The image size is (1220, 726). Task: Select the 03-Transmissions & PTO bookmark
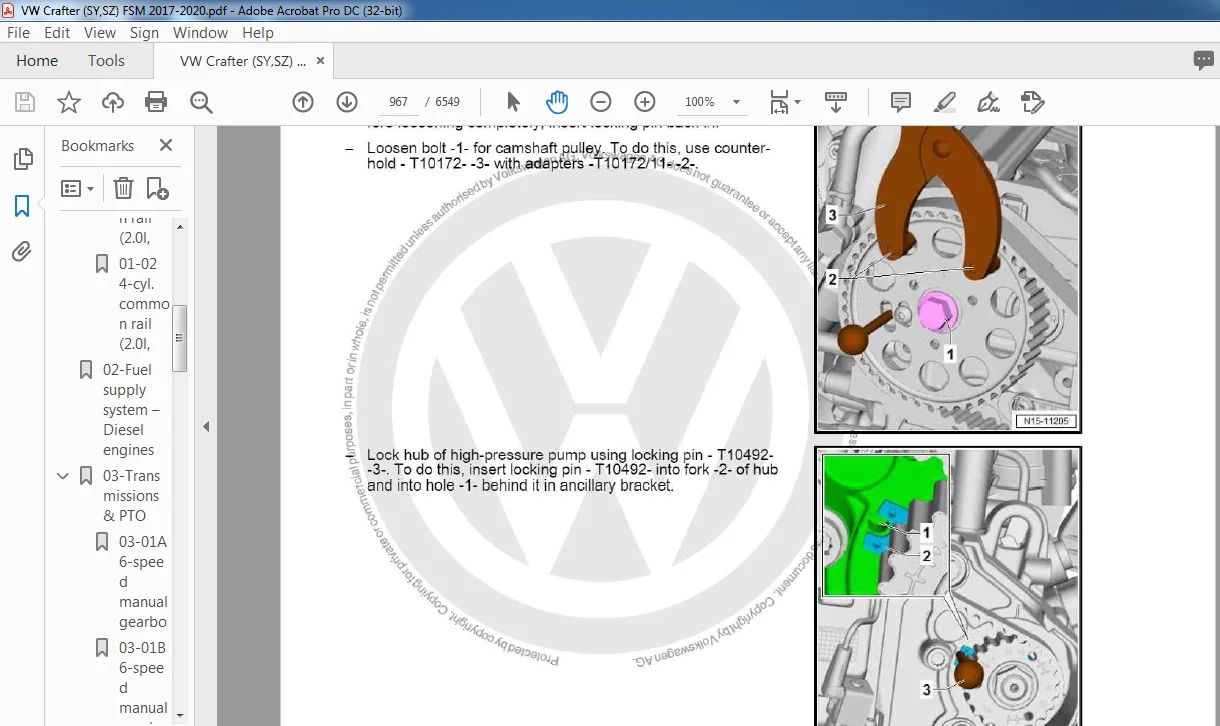131,496
